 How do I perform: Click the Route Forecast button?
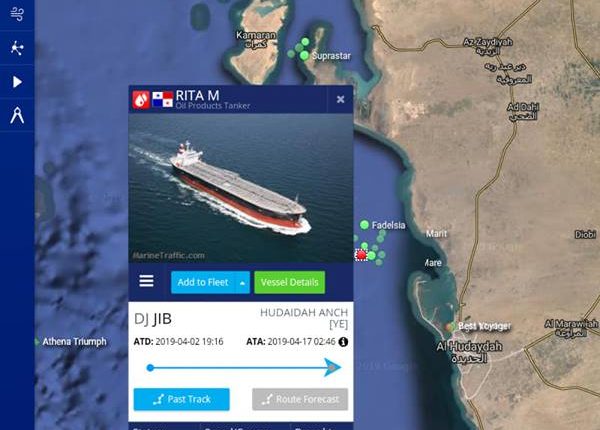[x=300, y=399]
